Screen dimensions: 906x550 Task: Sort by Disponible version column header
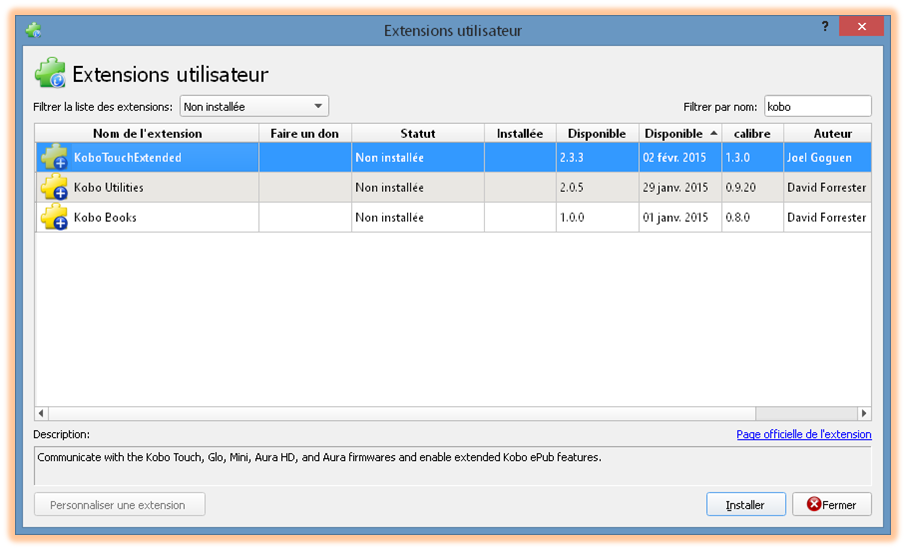coord(597,133)
